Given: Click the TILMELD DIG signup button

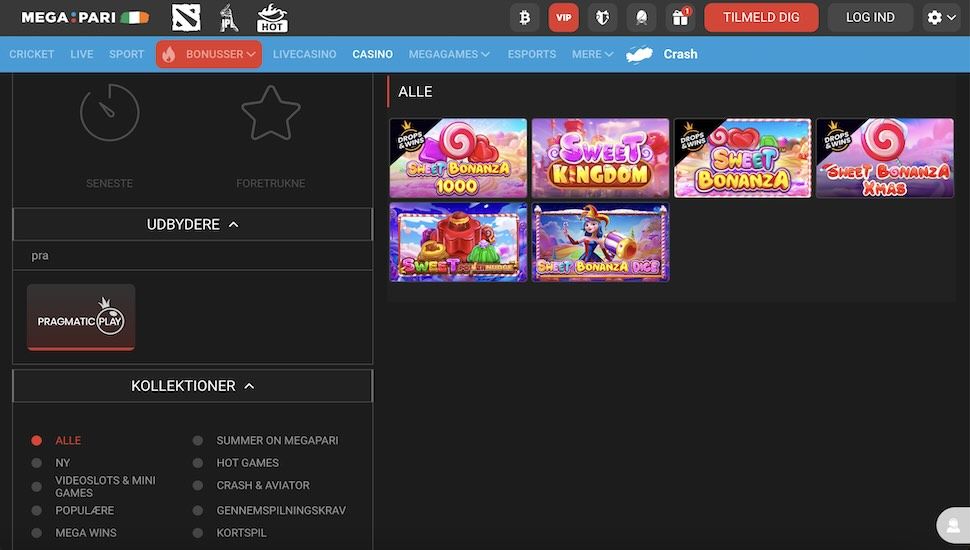Looking at the screenshot, I should (x=761, y=17).
